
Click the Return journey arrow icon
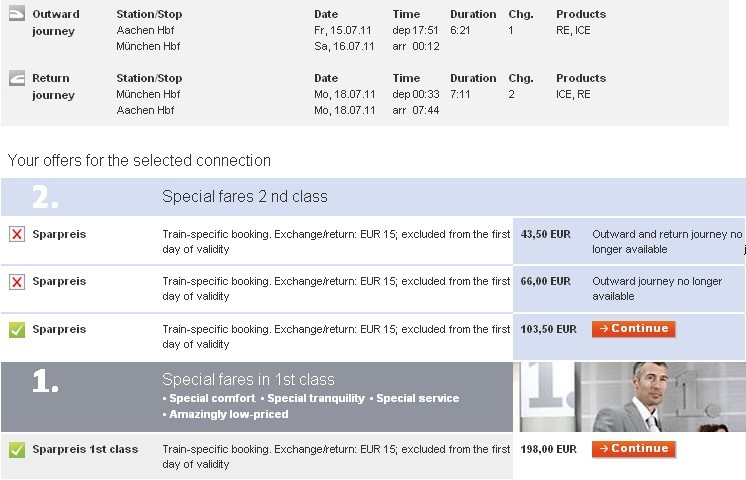[17, 78]
